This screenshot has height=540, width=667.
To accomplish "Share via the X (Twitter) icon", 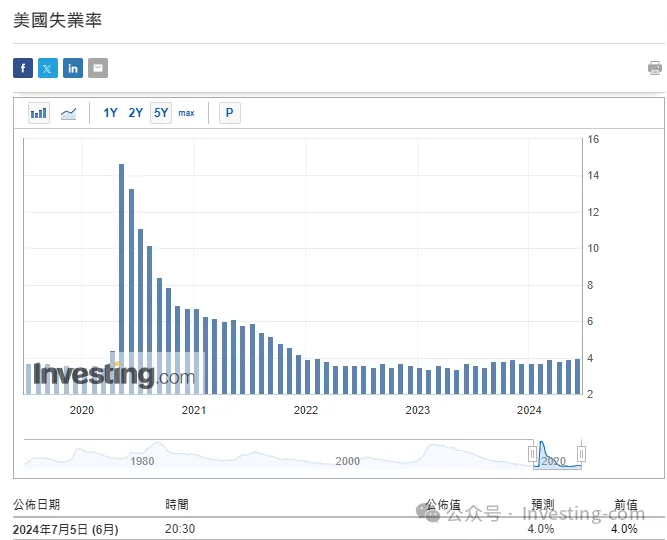I will click(48, 68).
